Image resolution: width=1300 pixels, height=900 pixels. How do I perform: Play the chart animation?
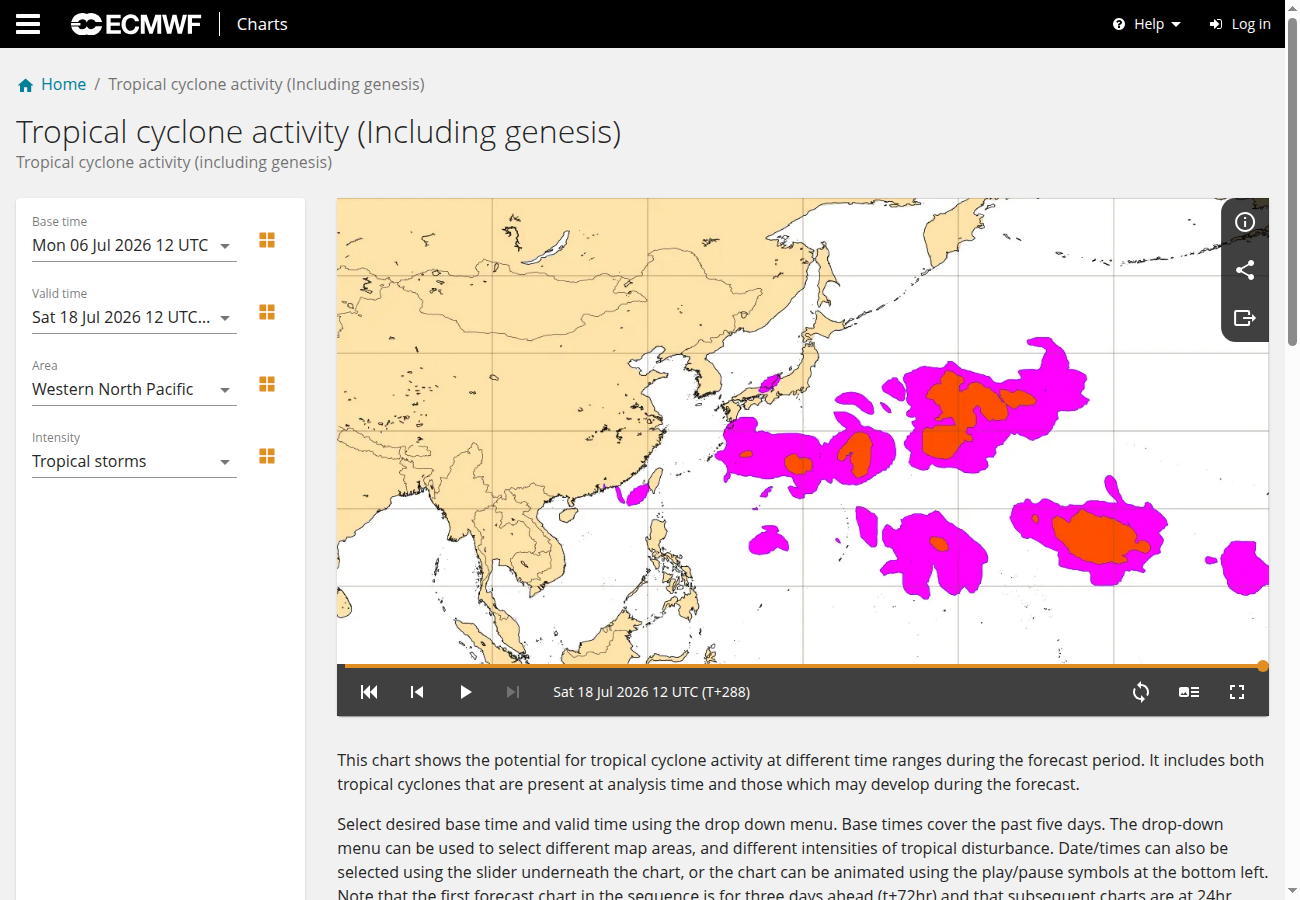pyautogui.click(x=465, y=692)
